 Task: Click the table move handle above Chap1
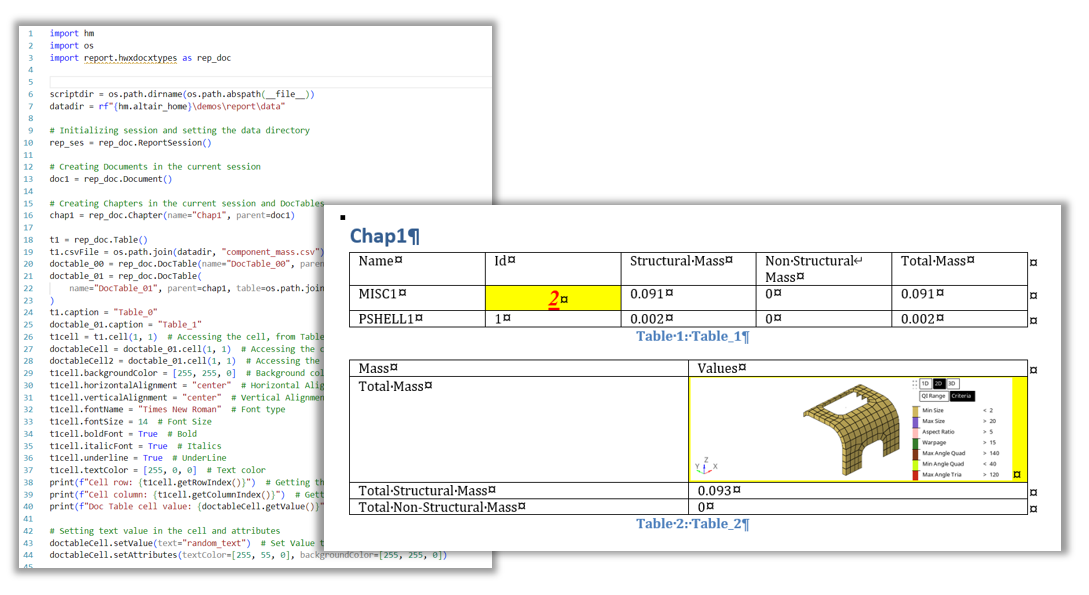point(343,217)
